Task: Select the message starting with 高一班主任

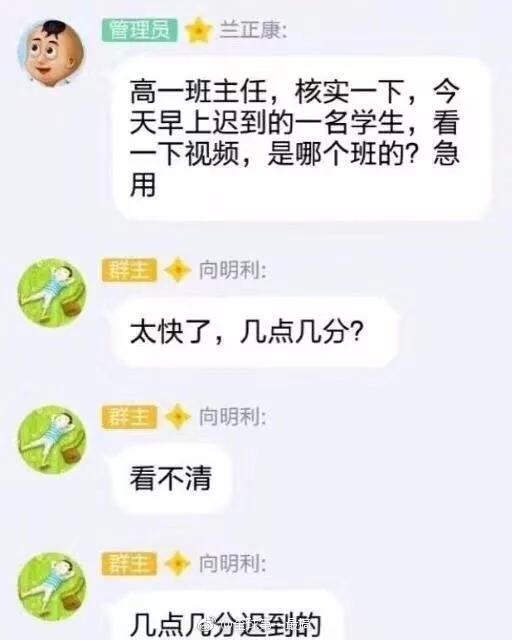Action: pos(303,139)
